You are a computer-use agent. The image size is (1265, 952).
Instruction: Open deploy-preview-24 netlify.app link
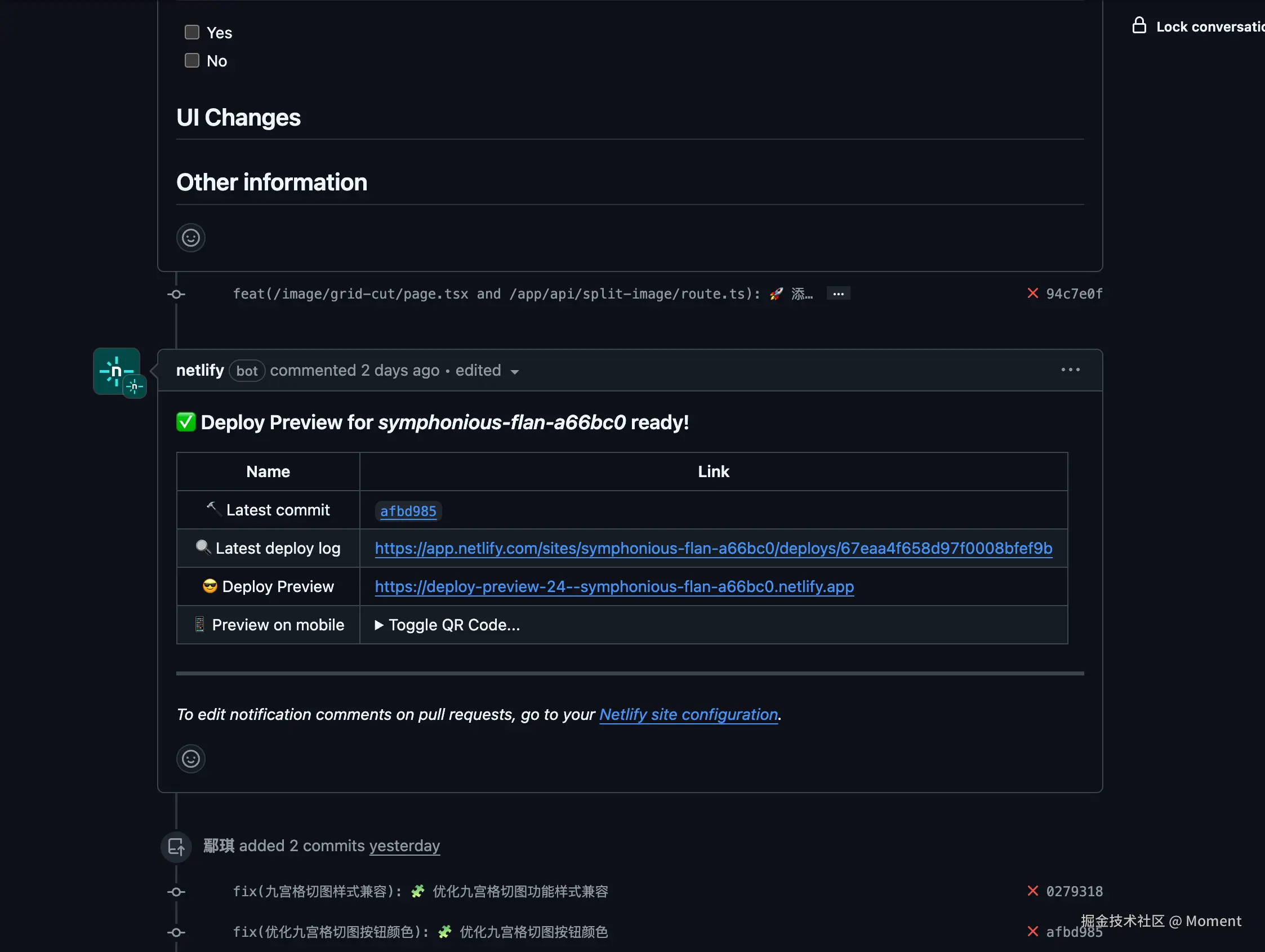click(x=614, y=586)
